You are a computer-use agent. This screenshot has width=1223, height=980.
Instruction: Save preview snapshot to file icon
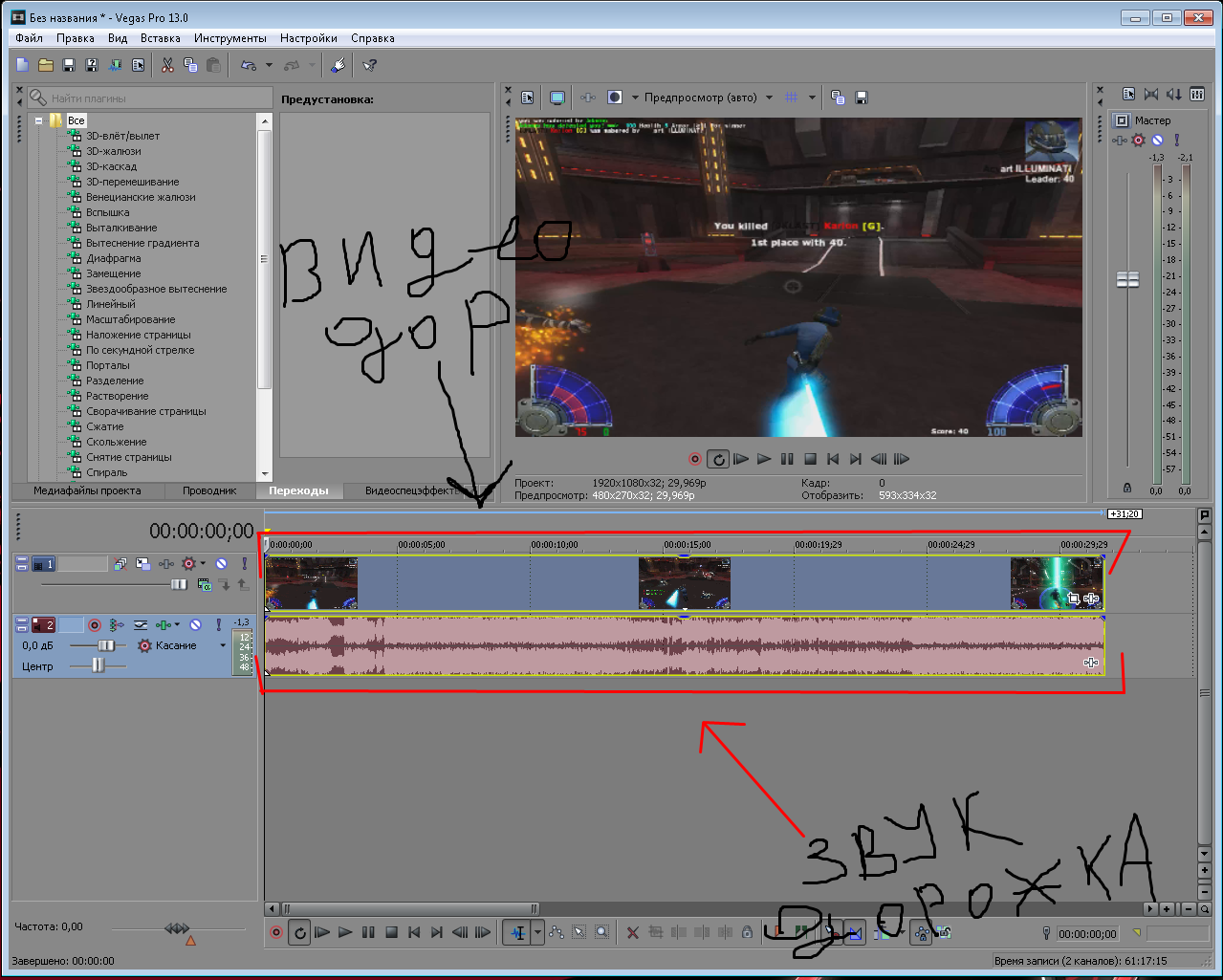[862, 98]
